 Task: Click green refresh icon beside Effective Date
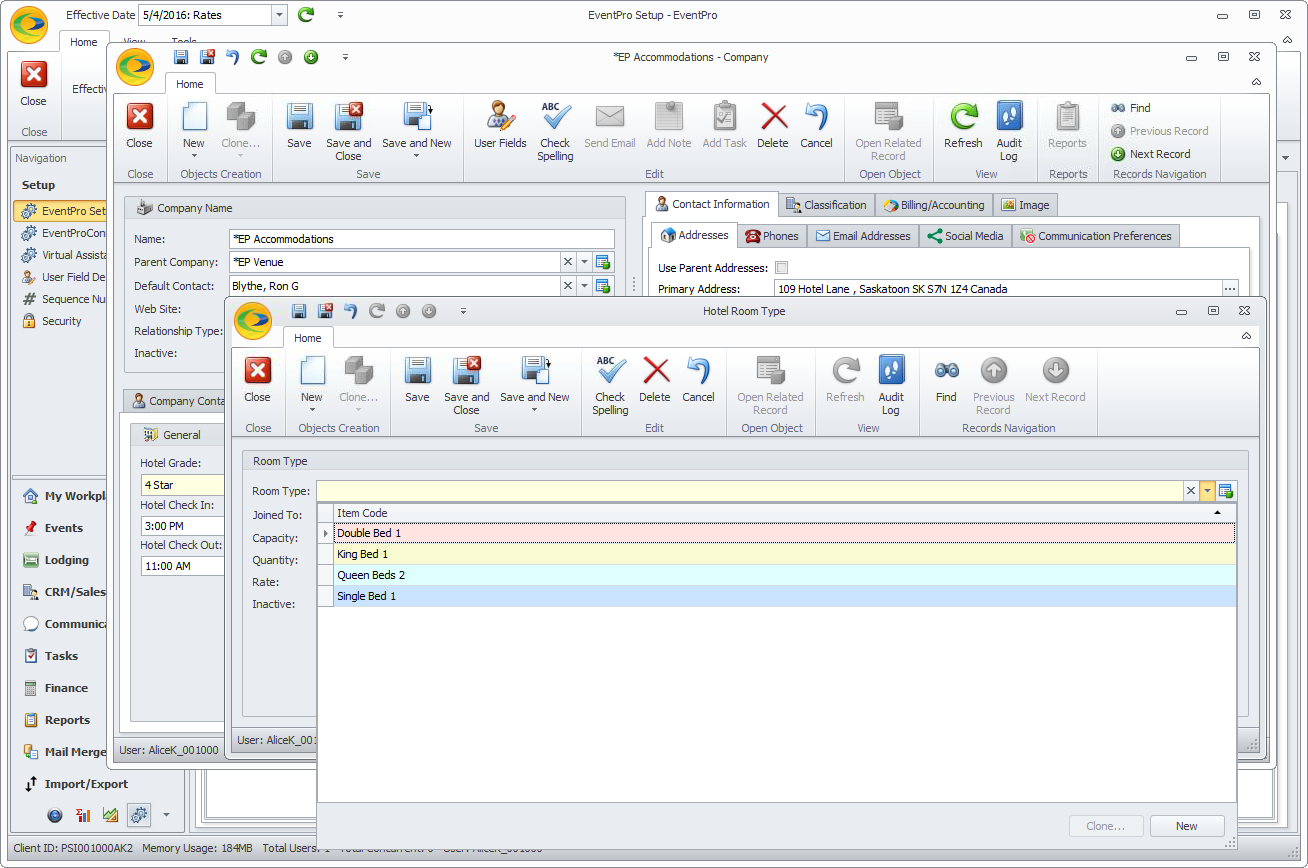point(306,15)
